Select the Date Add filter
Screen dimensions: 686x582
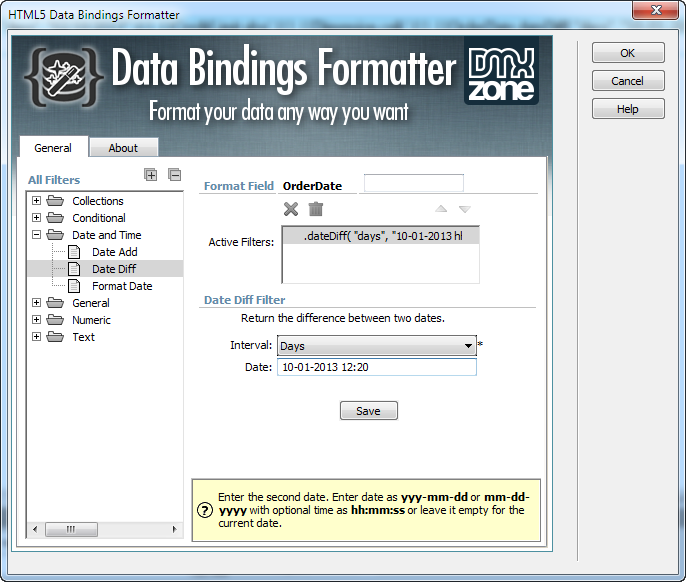point(115,252)
